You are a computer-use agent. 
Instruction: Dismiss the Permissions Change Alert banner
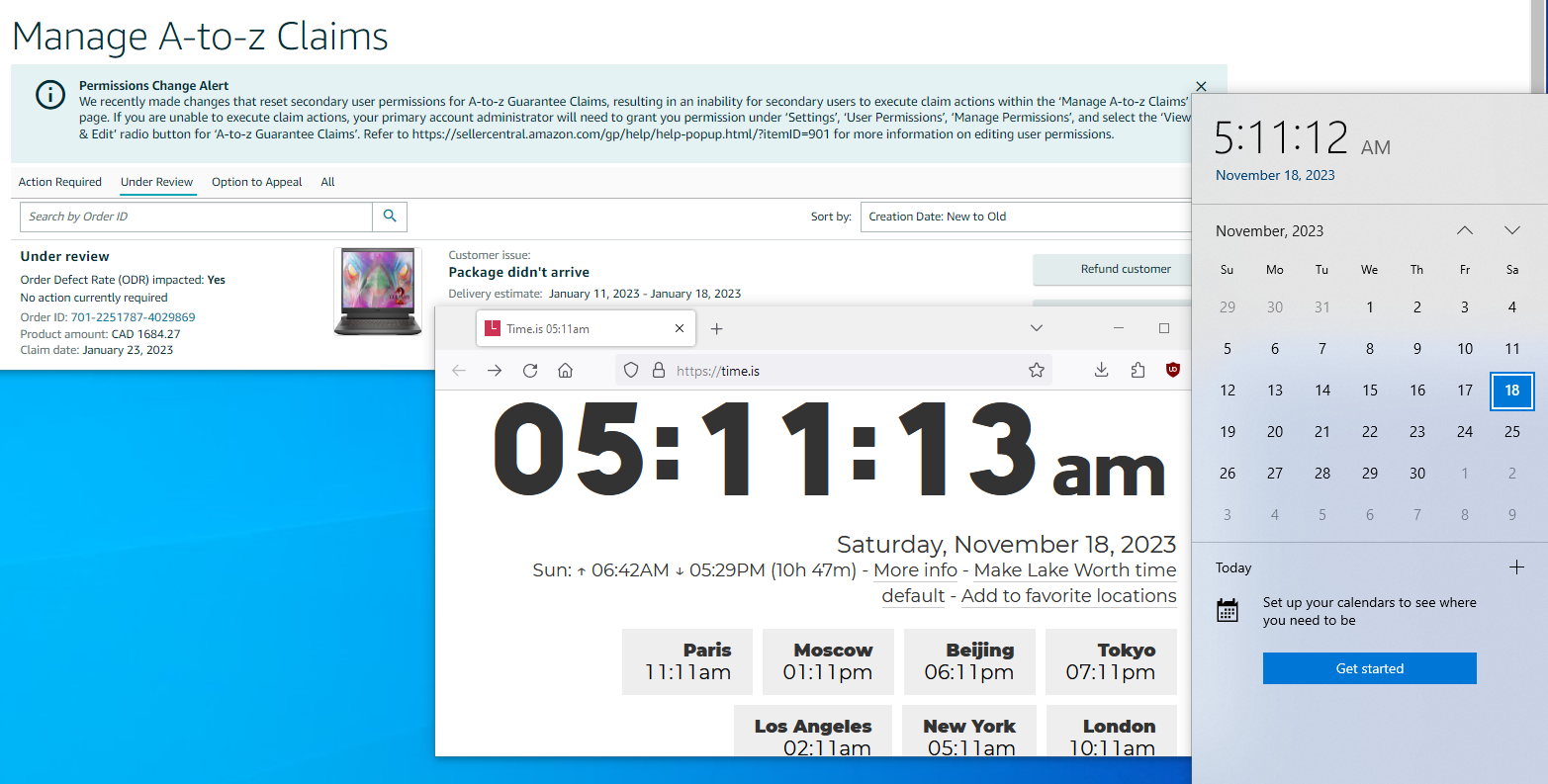(x=1201, y=87)
